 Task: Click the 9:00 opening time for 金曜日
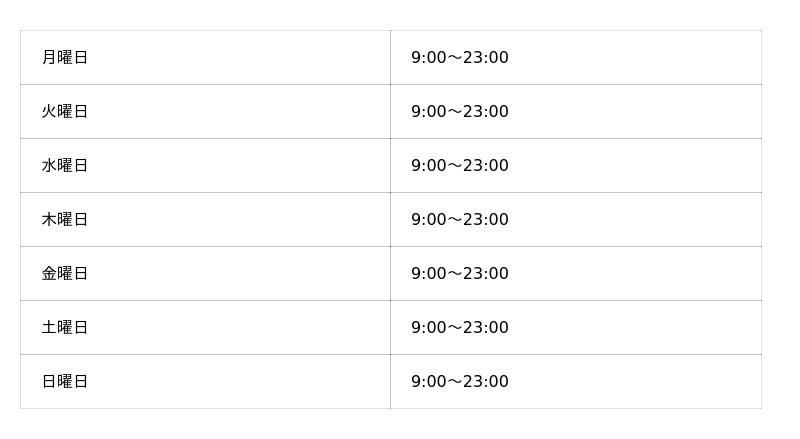click(428, 274)
